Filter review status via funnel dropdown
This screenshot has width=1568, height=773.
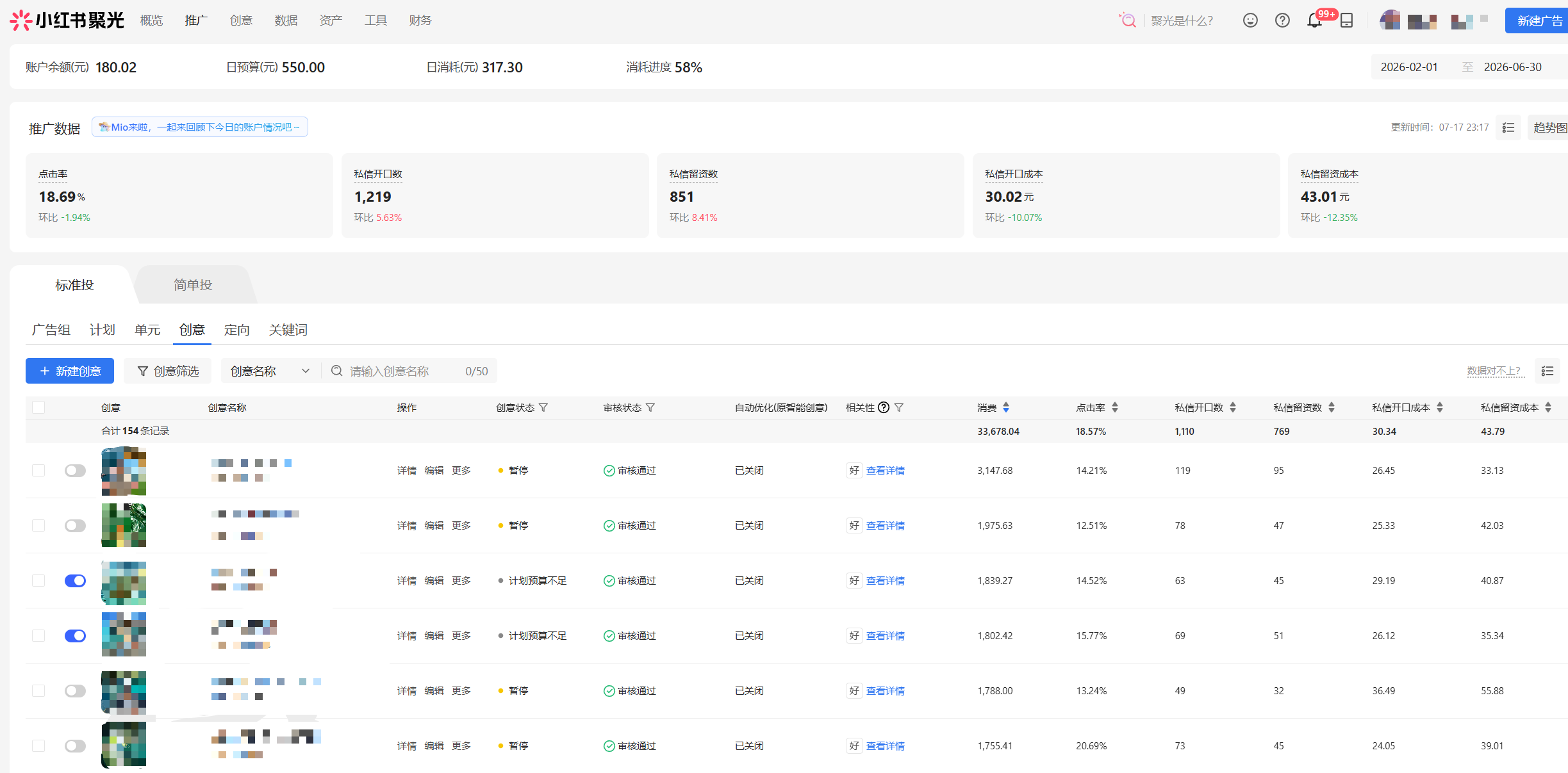pos(650,407)
